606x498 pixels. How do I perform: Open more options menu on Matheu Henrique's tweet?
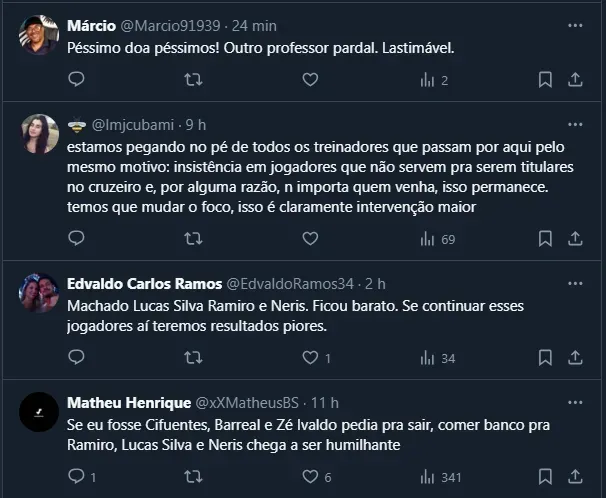(574, 402)
